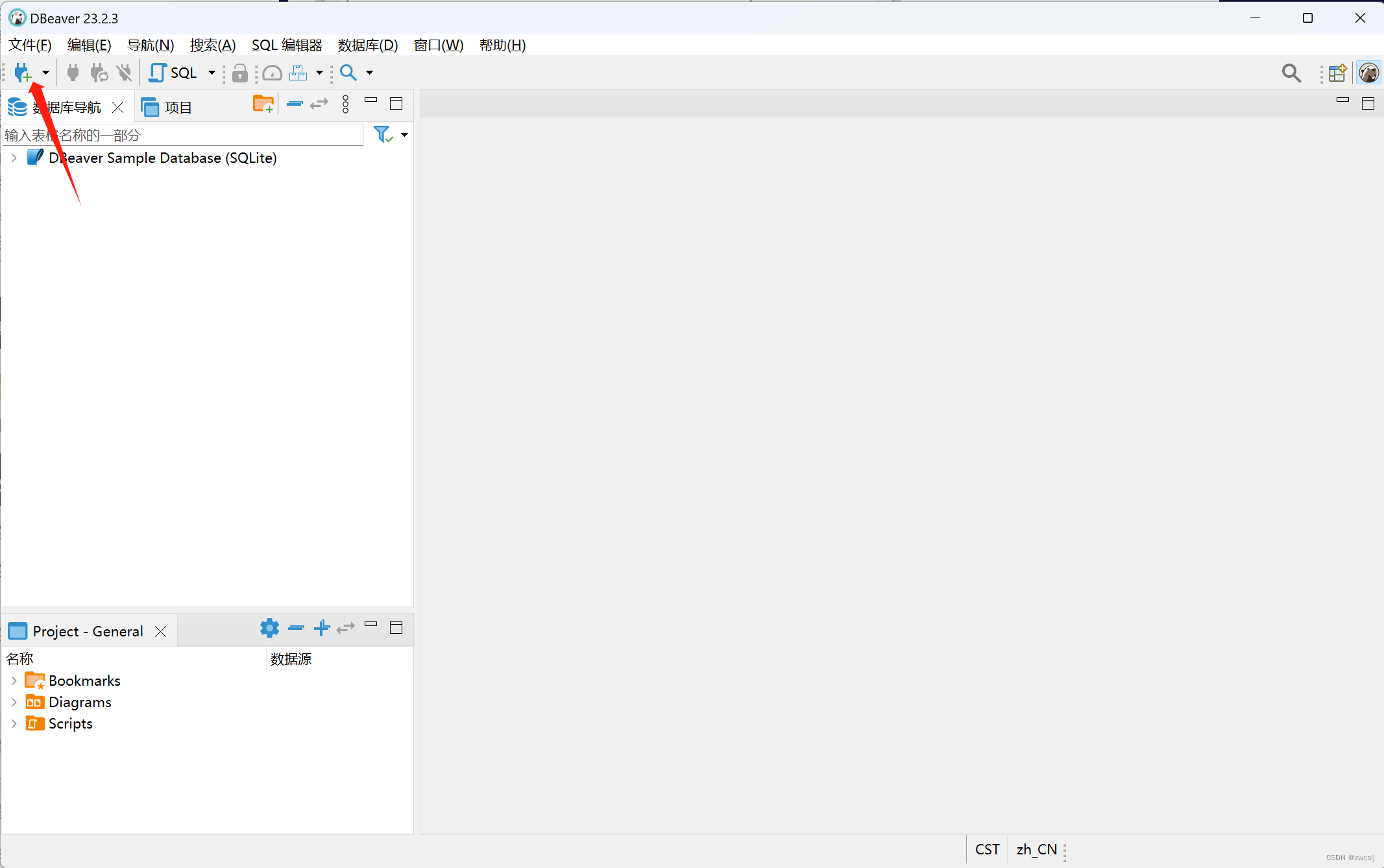This screenshot has height=868, width=1384.
Task: Open a new SQL editor script
Action: 173,73
